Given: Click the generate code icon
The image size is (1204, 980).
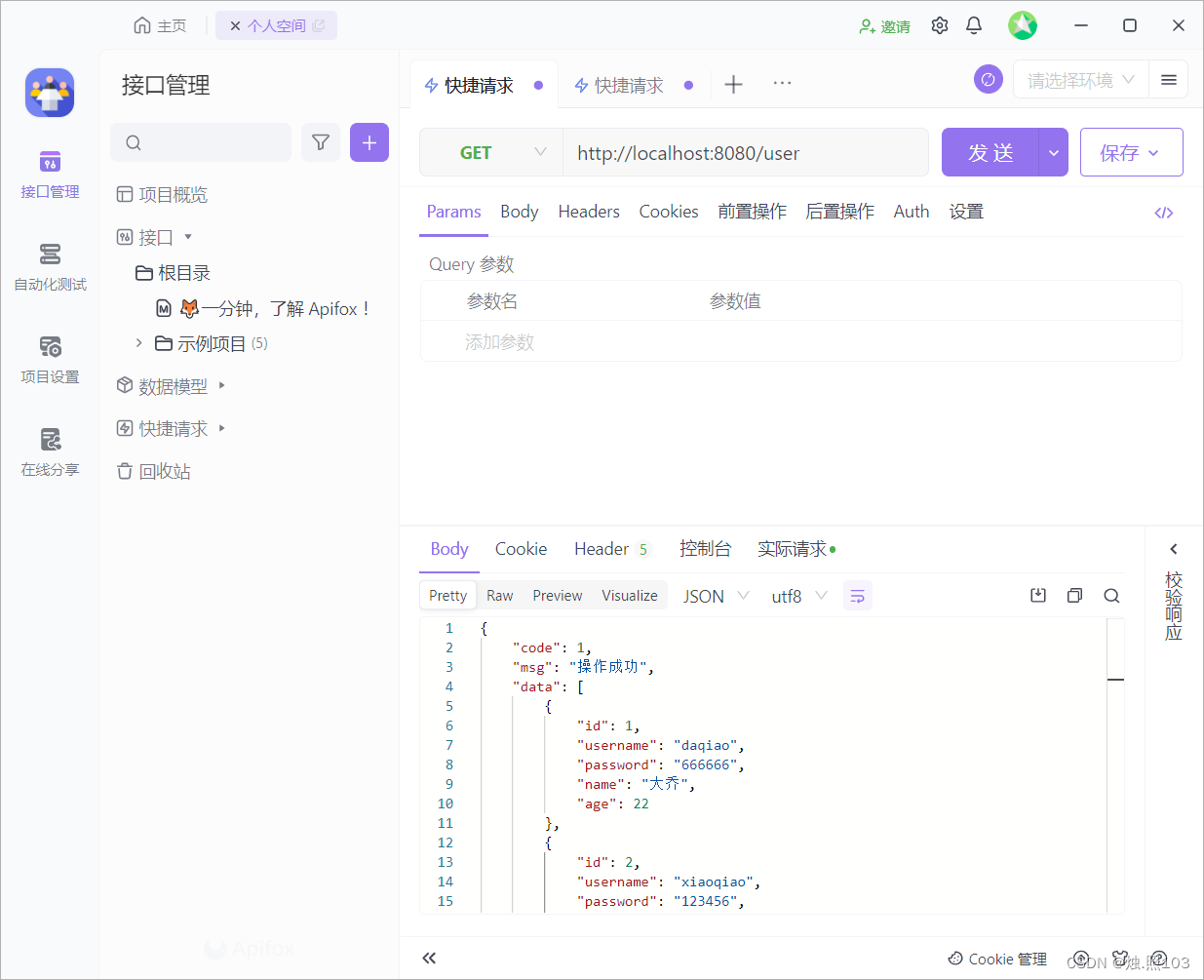Looking at the screenshot, I should (x=1164, y=213).
